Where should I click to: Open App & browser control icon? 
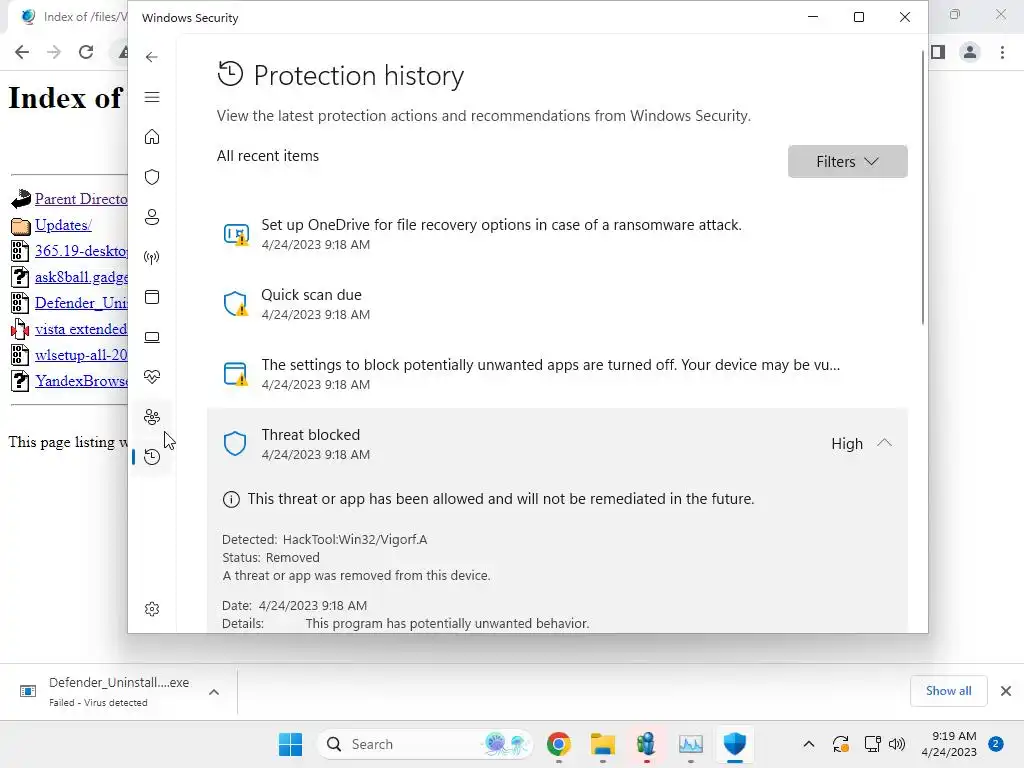(x=152, y=297)
